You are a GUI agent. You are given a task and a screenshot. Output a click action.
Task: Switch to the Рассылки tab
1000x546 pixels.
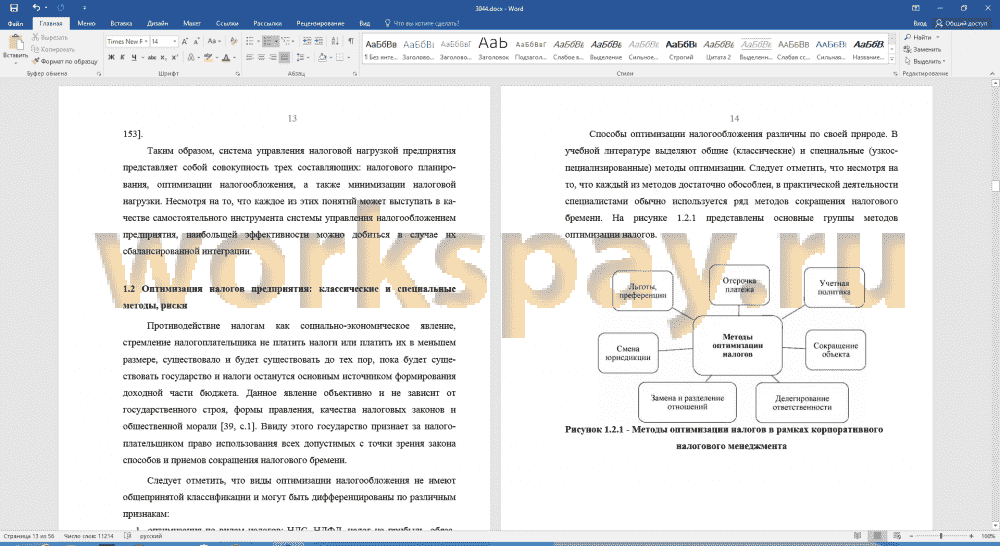[267, 23]
